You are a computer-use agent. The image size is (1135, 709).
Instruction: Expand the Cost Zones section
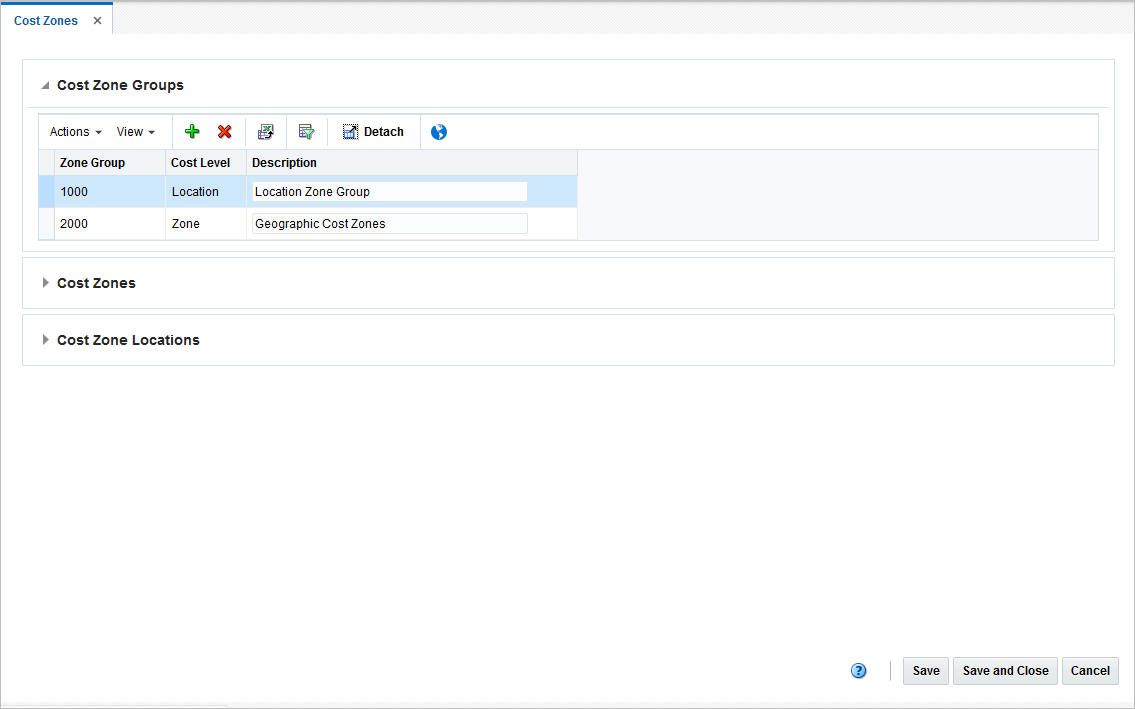(x=45, y=282)
